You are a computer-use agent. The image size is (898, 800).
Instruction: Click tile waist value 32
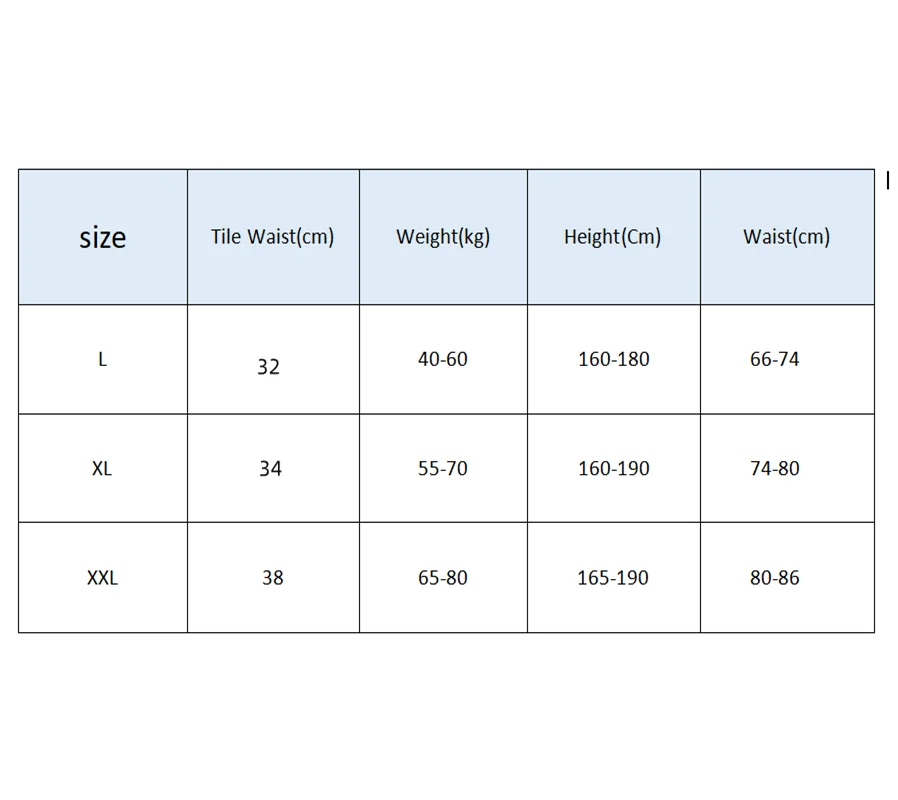point(268,367)
